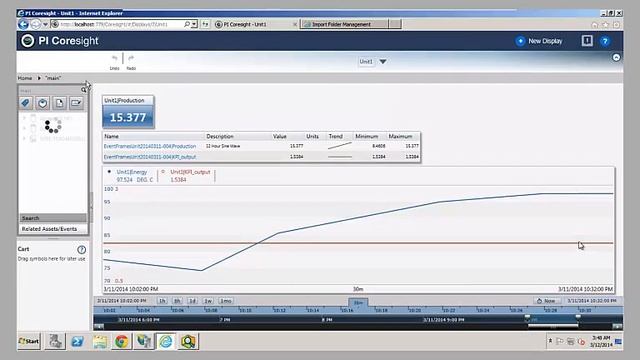
Task: Switch to PI Coresight - Unit1 browser tab
Action: (255, 24)
